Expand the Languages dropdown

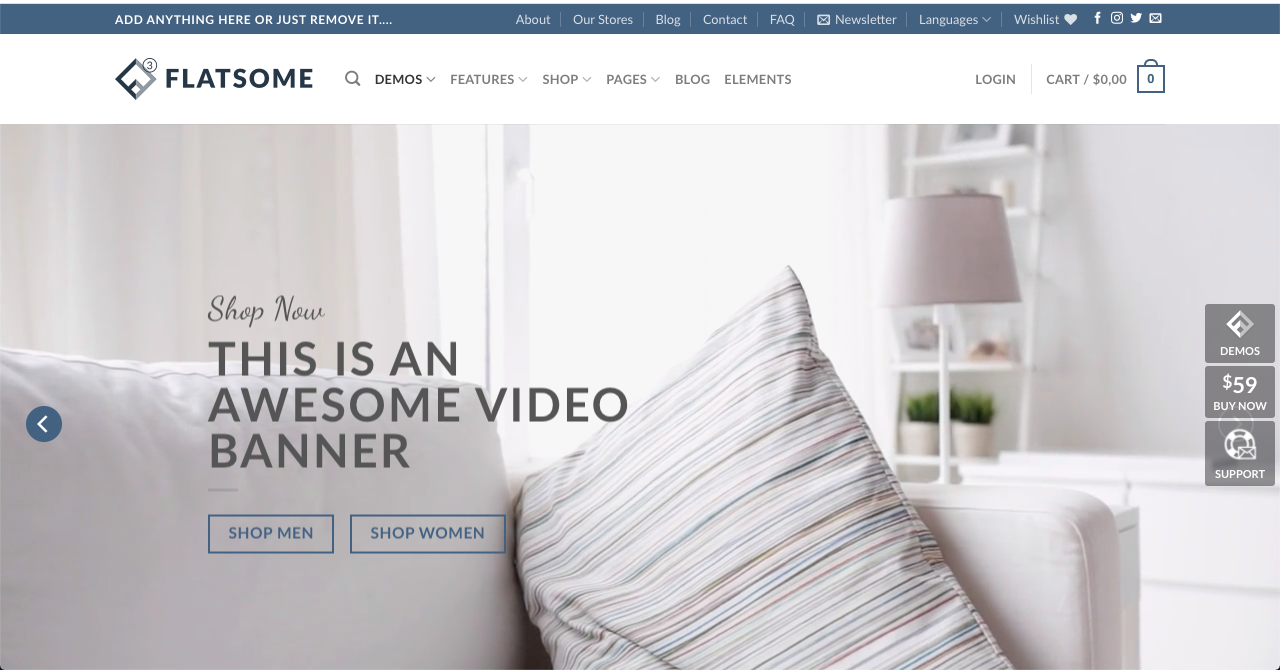(954, 19)
